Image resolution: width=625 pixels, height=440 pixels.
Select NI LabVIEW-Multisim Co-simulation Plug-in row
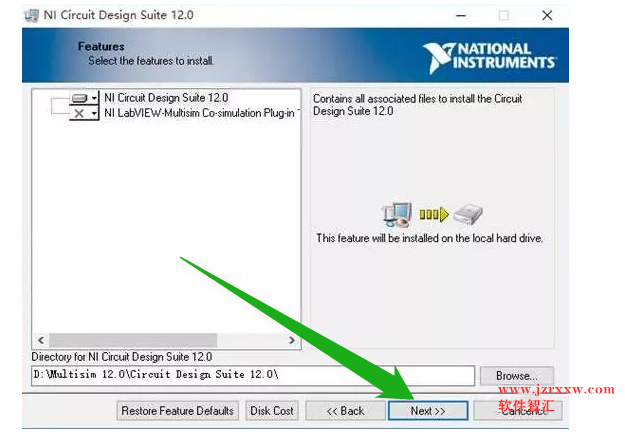pos(201,113)
